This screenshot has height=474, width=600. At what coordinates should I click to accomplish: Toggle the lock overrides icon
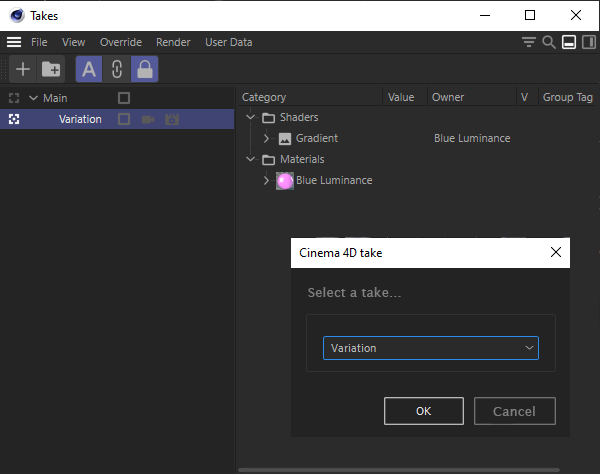(145, 69)
